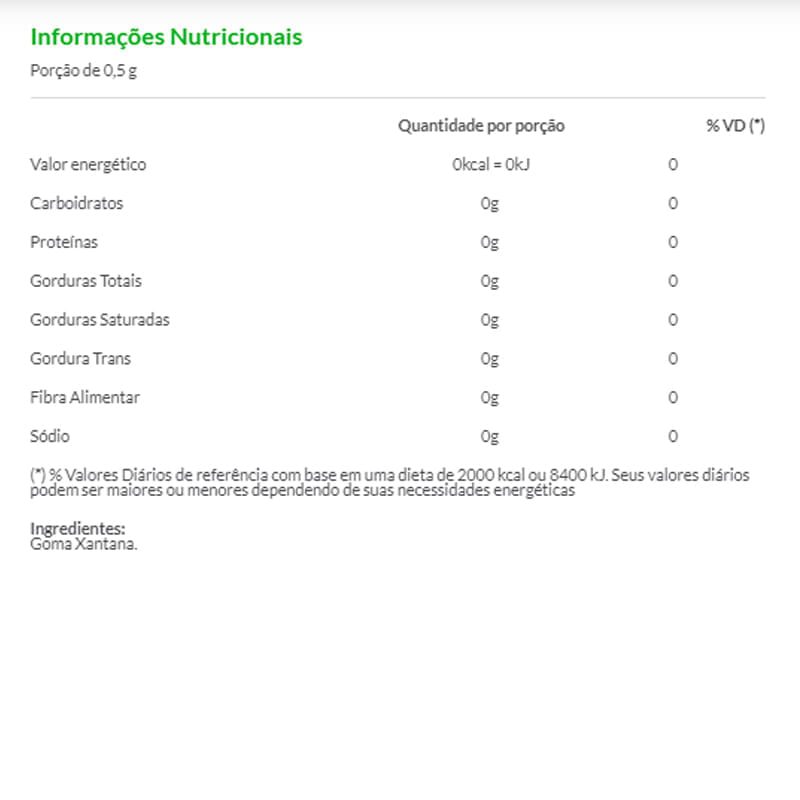Click the % VD value for Valor energético
Image resolution: width=800 pixels, height=800 pixels.
point(673,164)
